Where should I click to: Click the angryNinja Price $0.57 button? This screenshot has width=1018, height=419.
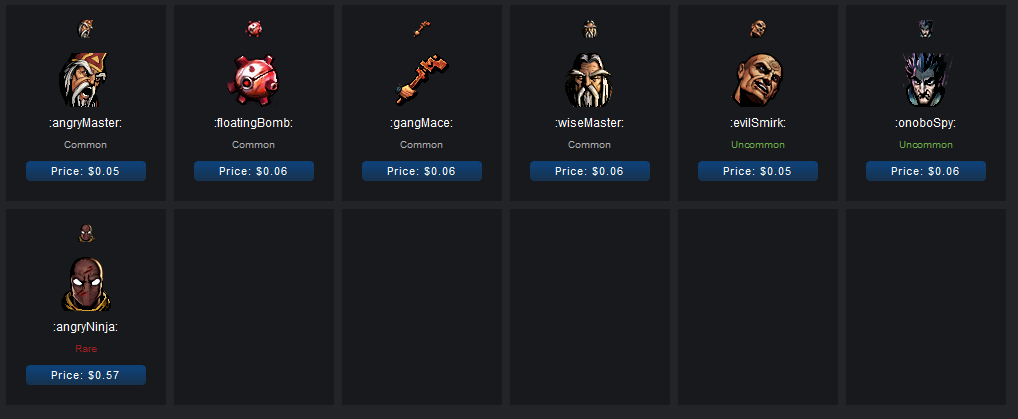(x=86, y=375)
